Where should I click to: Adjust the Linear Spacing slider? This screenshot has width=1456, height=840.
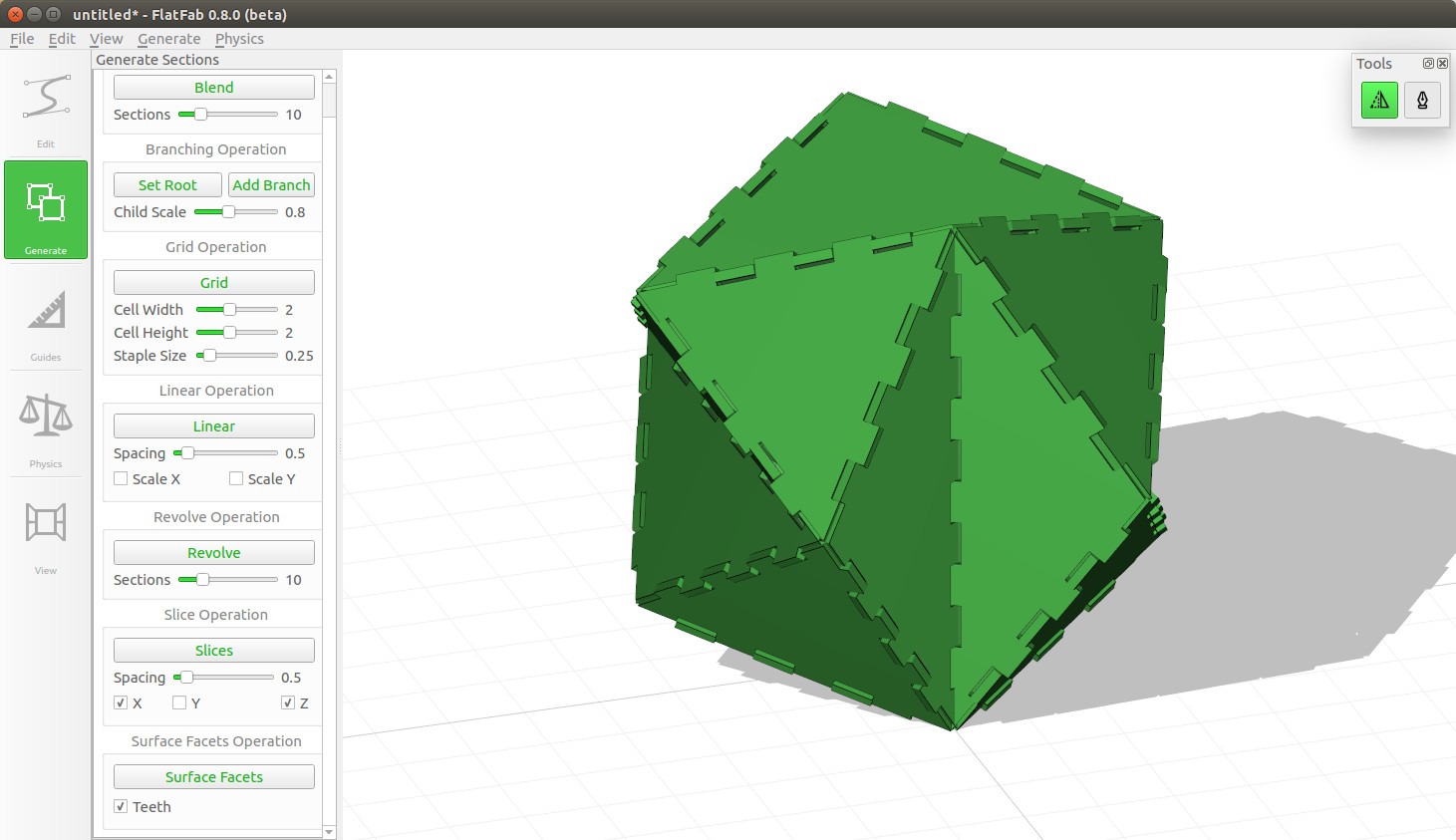coord(225,453)
